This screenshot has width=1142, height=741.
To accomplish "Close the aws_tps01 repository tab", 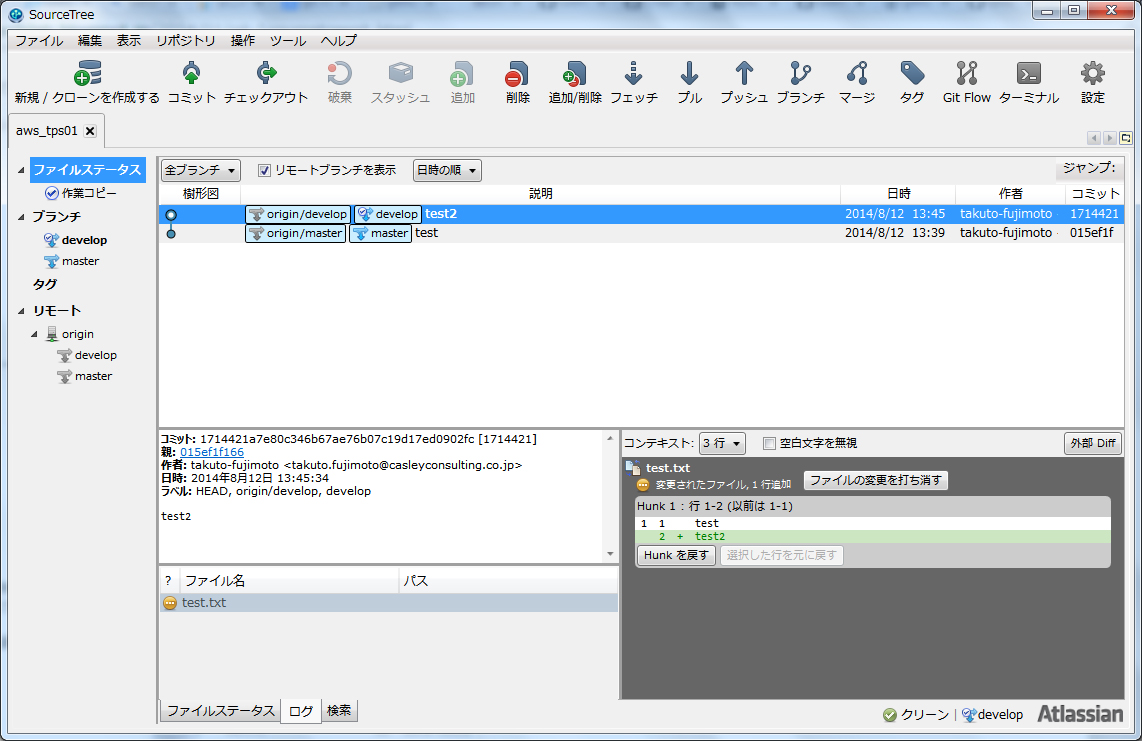I will [x=90, y=131].
